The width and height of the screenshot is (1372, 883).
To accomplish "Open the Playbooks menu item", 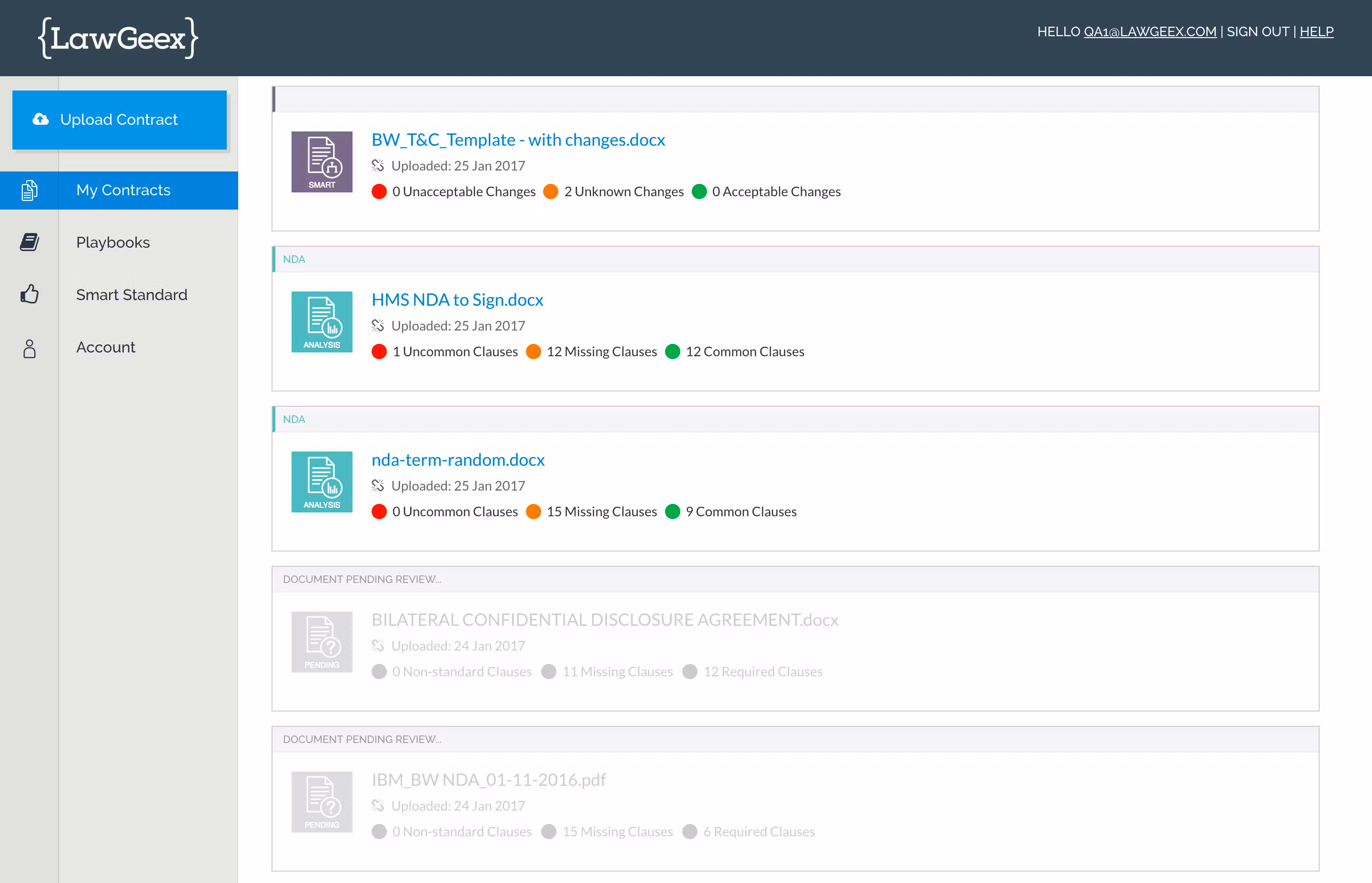I will (113, 242).
